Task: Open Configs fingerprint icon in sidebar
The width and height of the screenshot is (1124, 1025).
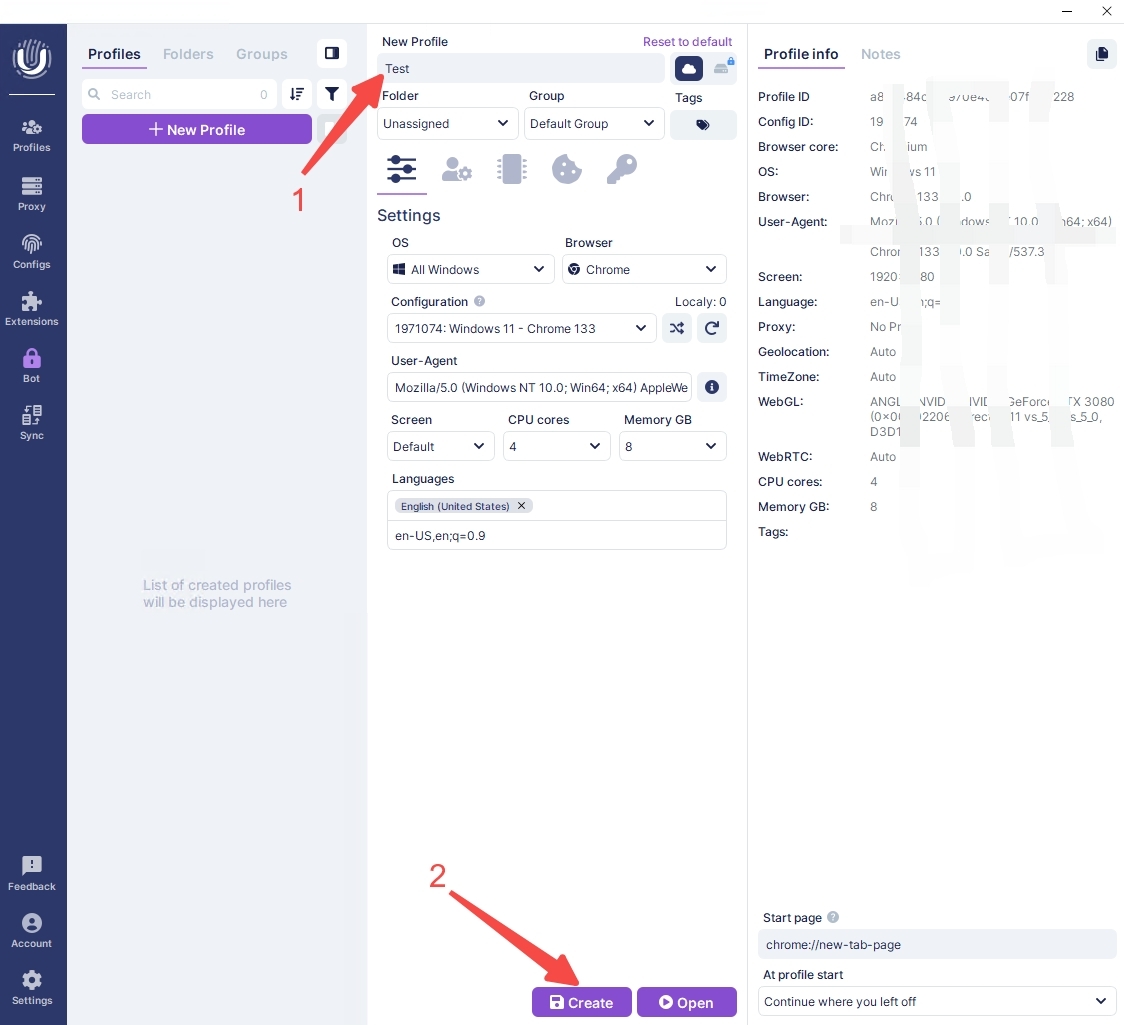Action: click(32, 251)
